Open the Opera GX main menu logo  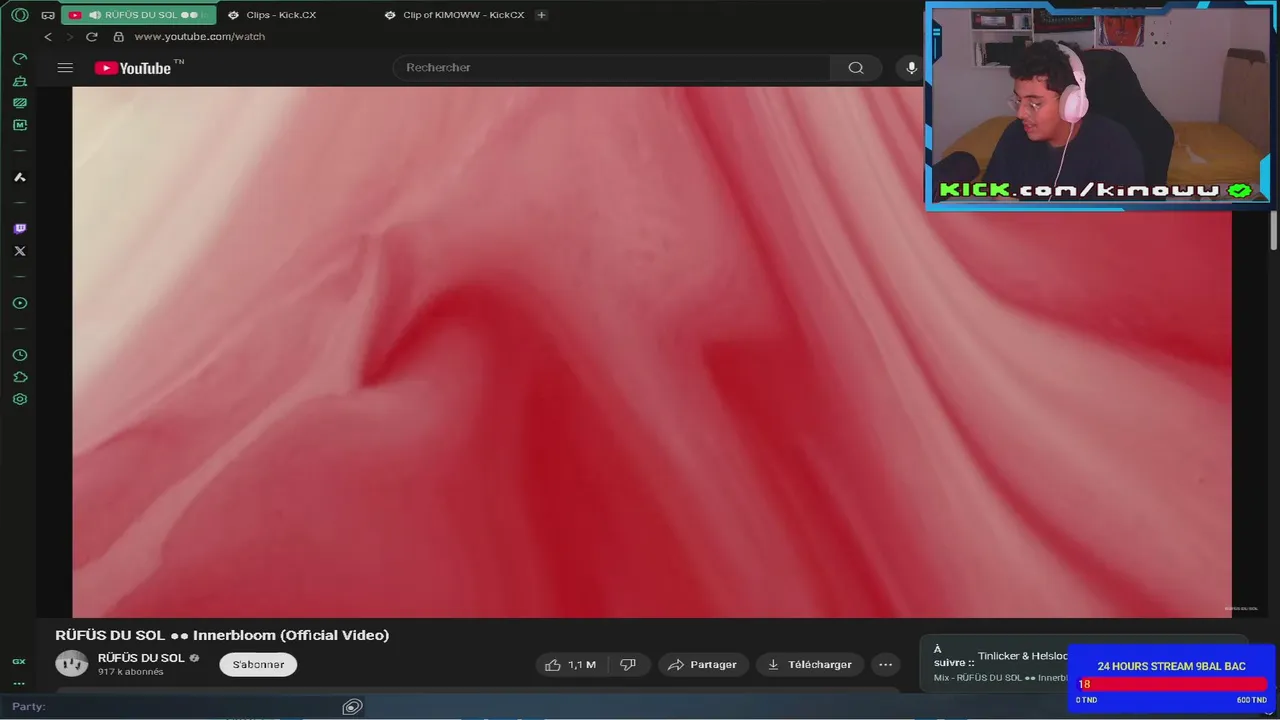tap(19, 15)
